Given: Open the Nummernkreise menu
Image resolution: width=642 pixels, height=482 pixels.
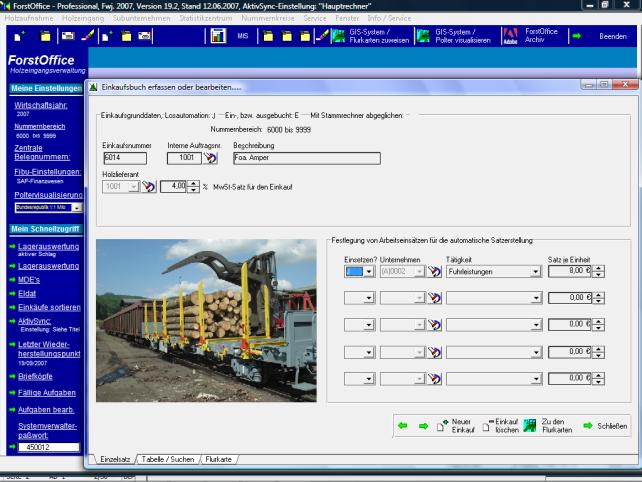Looking at the screenshot, I should click(x=268, y=18).
